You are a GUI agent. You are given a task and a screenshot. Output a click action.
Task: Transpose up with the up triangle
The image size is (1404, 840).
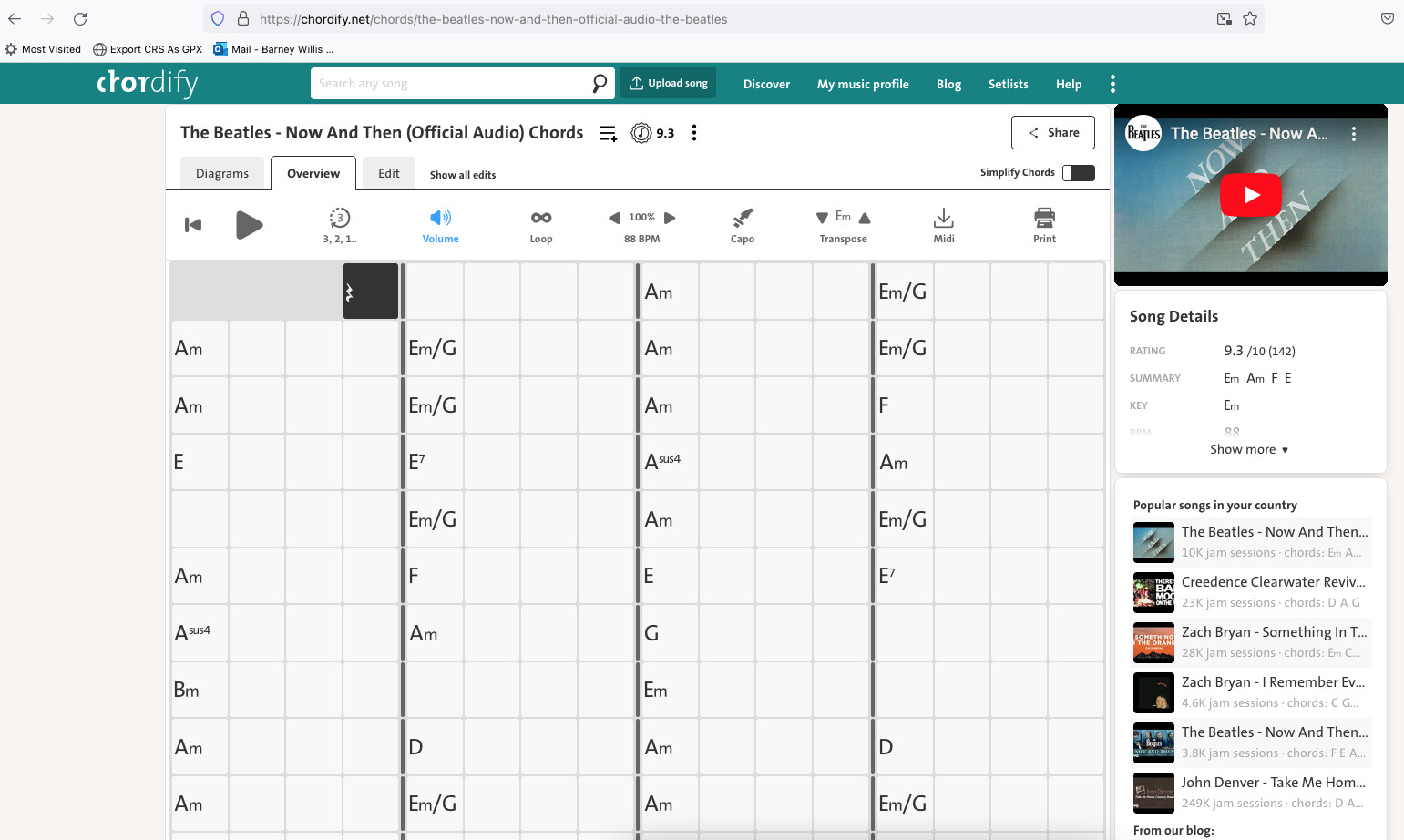865,218
